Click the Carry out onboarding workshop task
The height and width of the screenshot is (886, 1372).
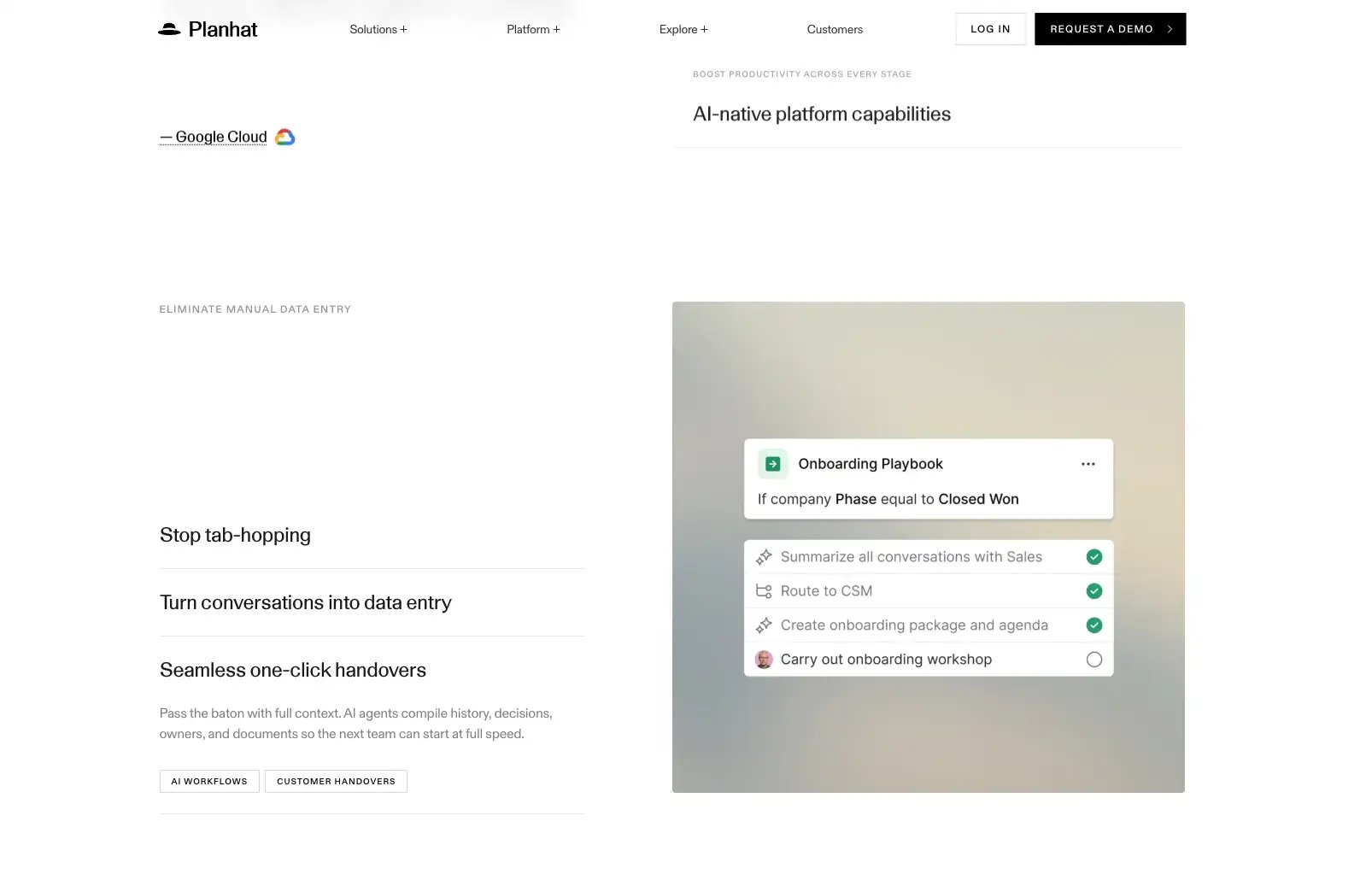(x=886, y=660)
